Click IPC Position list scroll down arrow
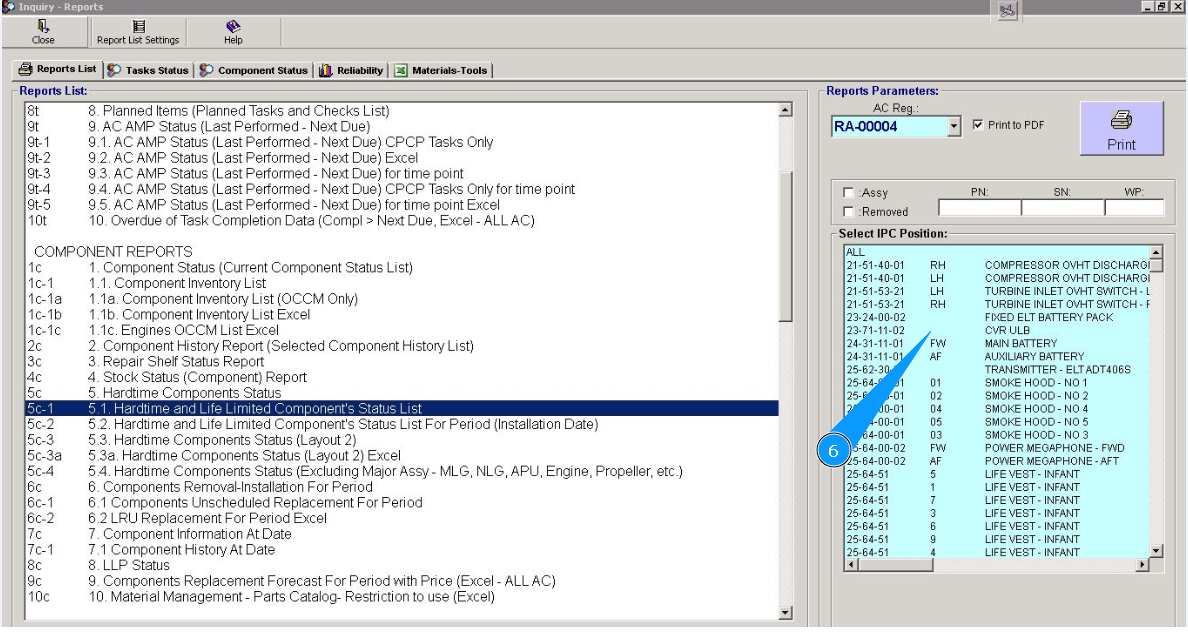Image resolution: width=1188 pixels, height=633 pixels. pos(1156,551)
